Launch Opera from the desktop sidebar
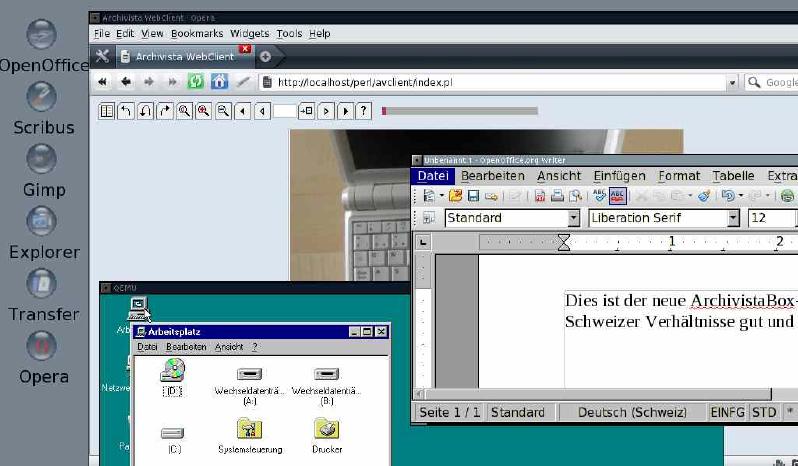 coord(42,346)
